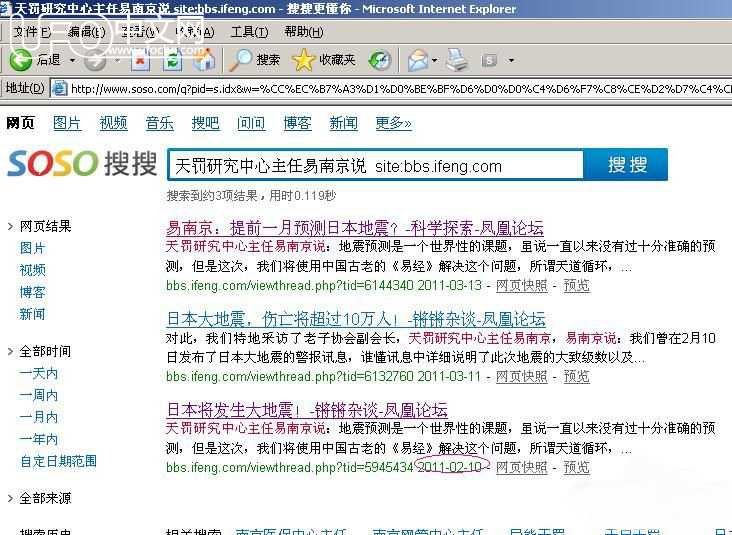The width and height of the screenshot is (732, 535).
Task: Click the Print toolbar icon
Action: 456,60
